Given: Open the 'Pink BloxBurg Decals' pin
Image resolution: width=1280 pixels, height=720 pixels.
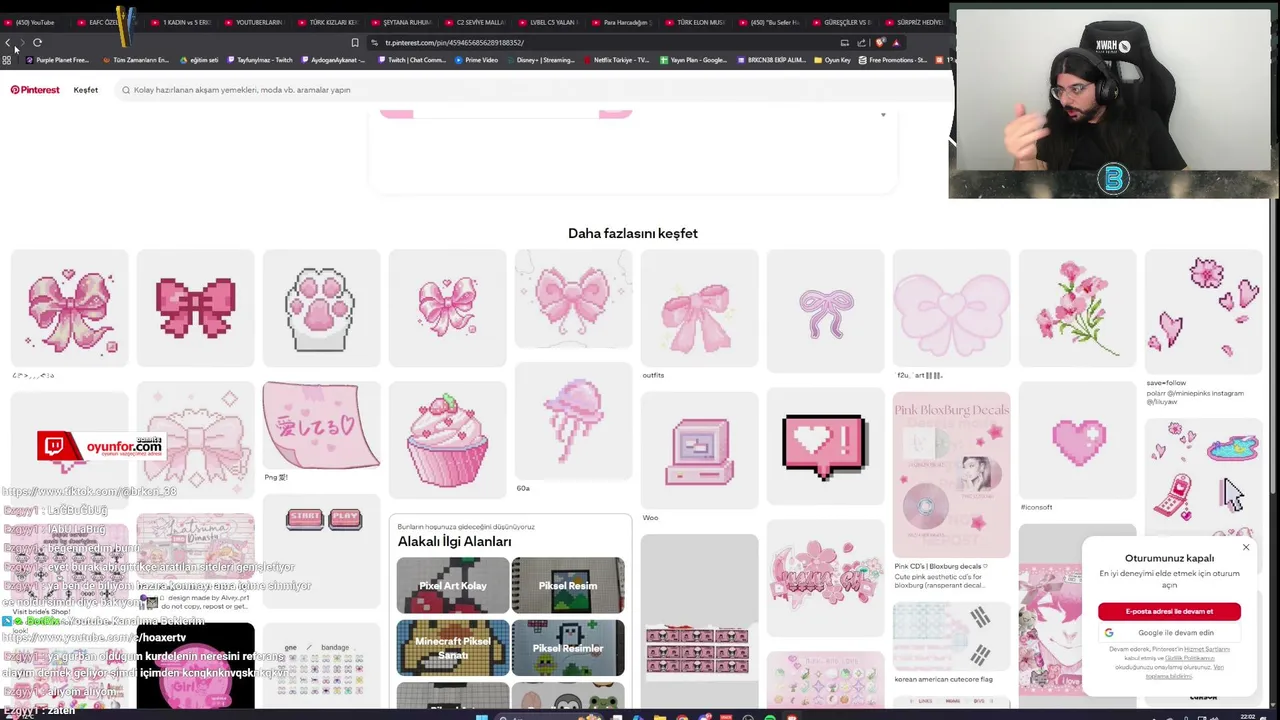Looking at the screenshot, I should point(951,475).
